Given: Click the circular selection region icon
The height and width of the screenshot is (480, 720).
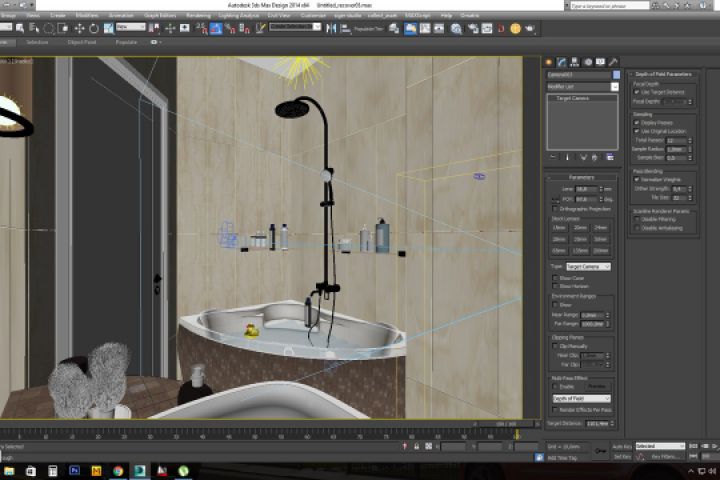Looking at the screenshot, I should click(49, 28).
